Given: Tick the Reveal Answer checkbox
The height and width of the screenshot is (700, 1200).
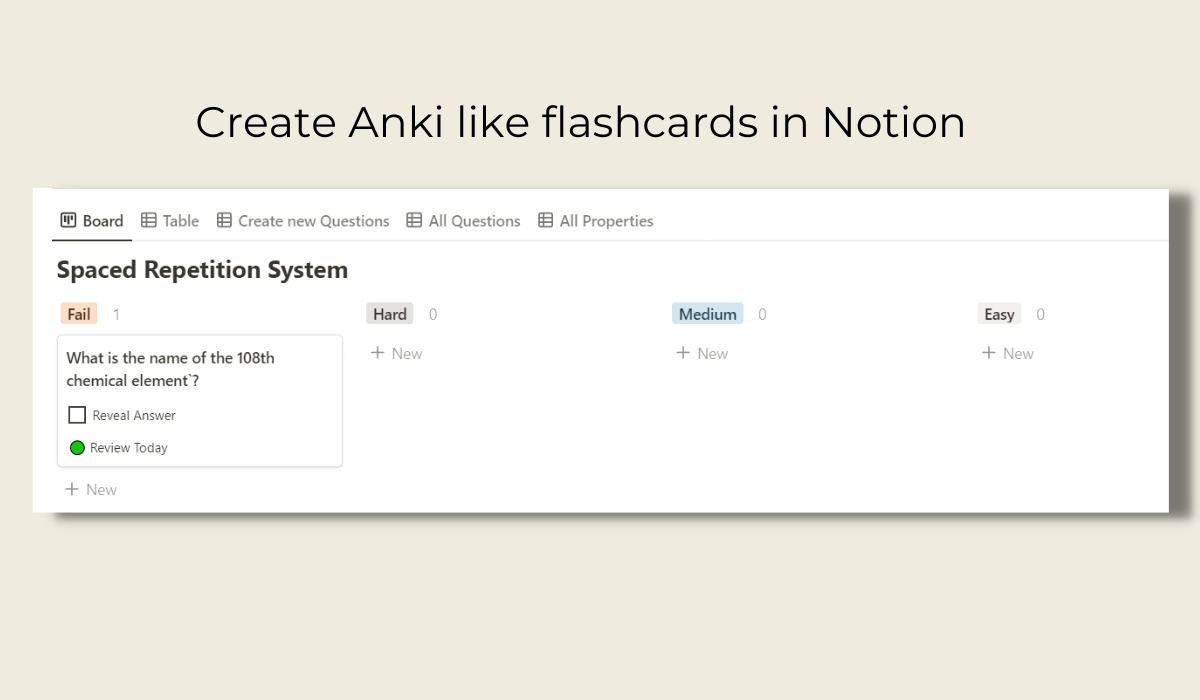Looking at the screenshot, I should [77, 415].
